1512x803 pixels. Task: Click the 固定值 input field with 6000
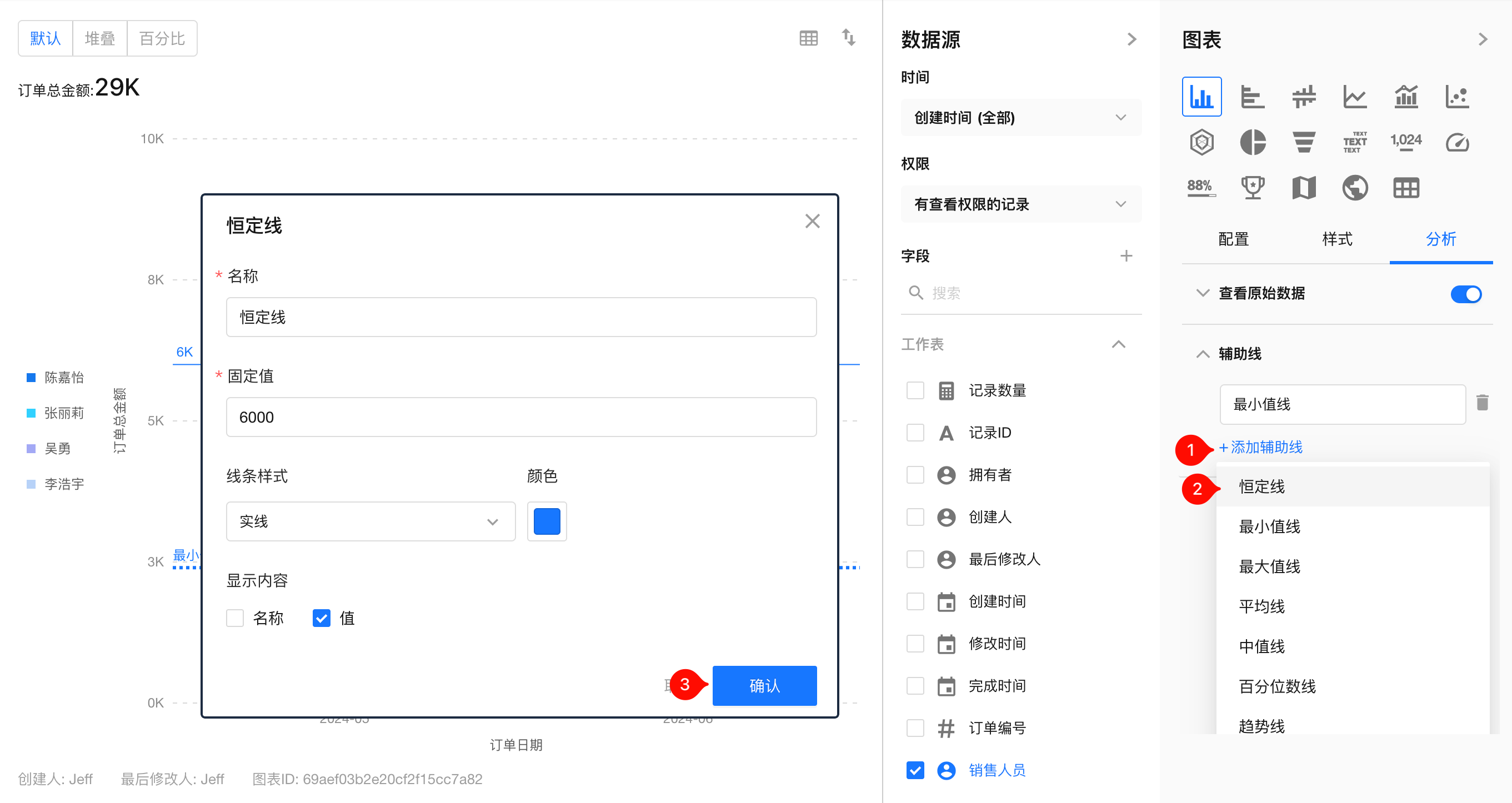pyautogui.click(x=520, y=418)
